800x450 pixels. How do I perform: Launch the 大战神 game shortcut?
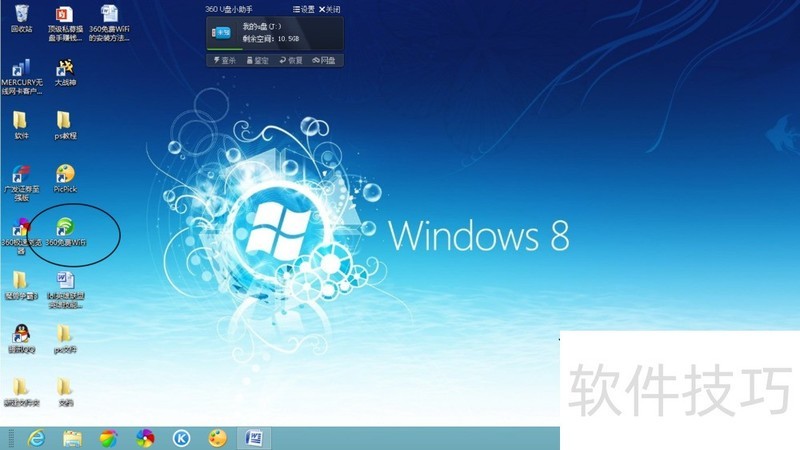point(65,73)
